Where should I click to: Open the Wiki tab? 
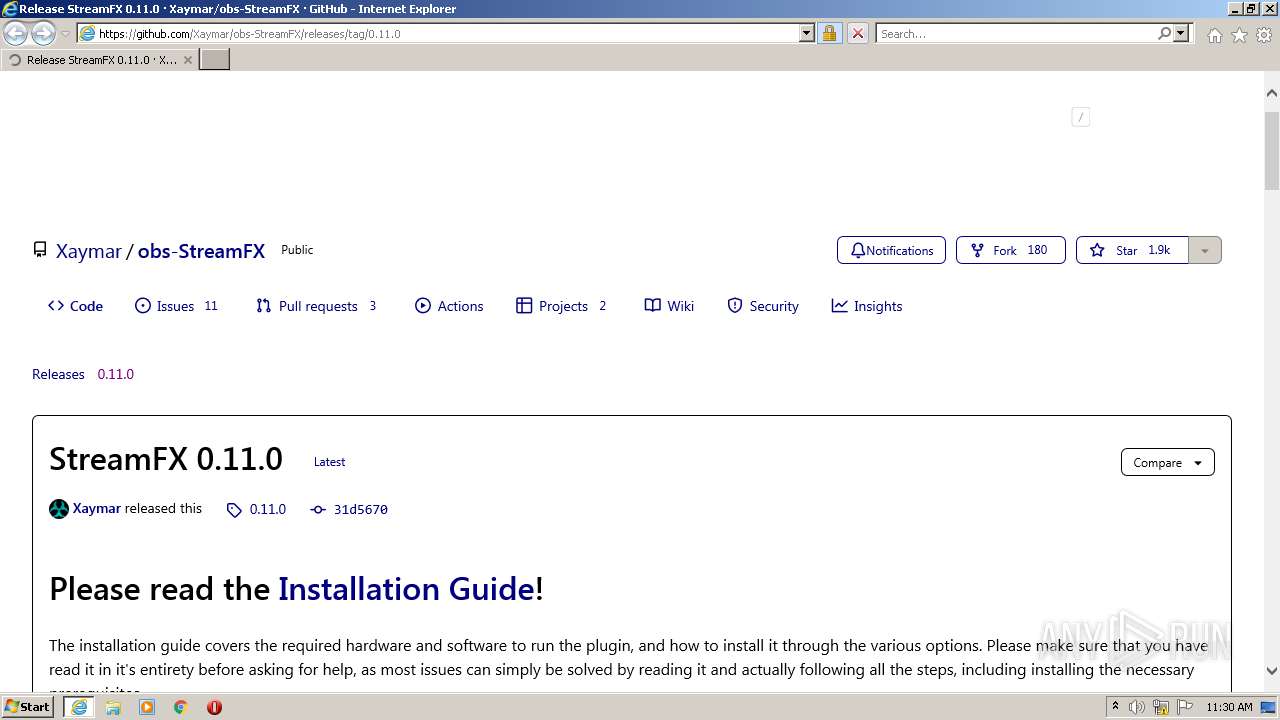coord(669,306)
